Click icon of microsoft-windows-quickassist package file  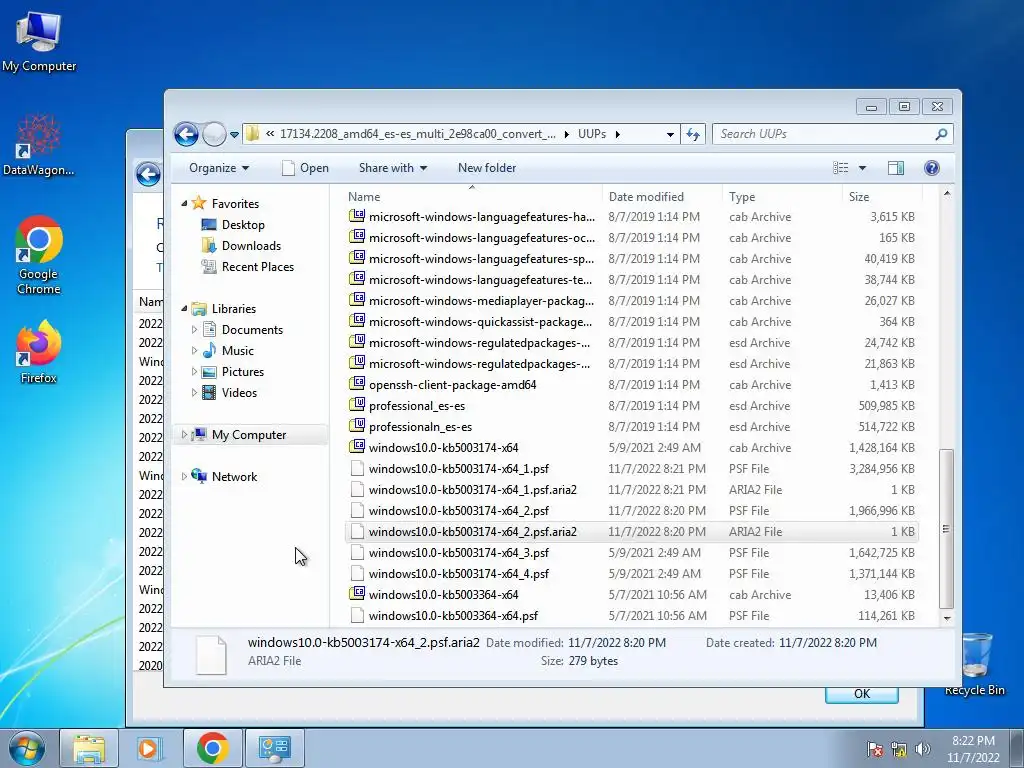coord(357,321)
